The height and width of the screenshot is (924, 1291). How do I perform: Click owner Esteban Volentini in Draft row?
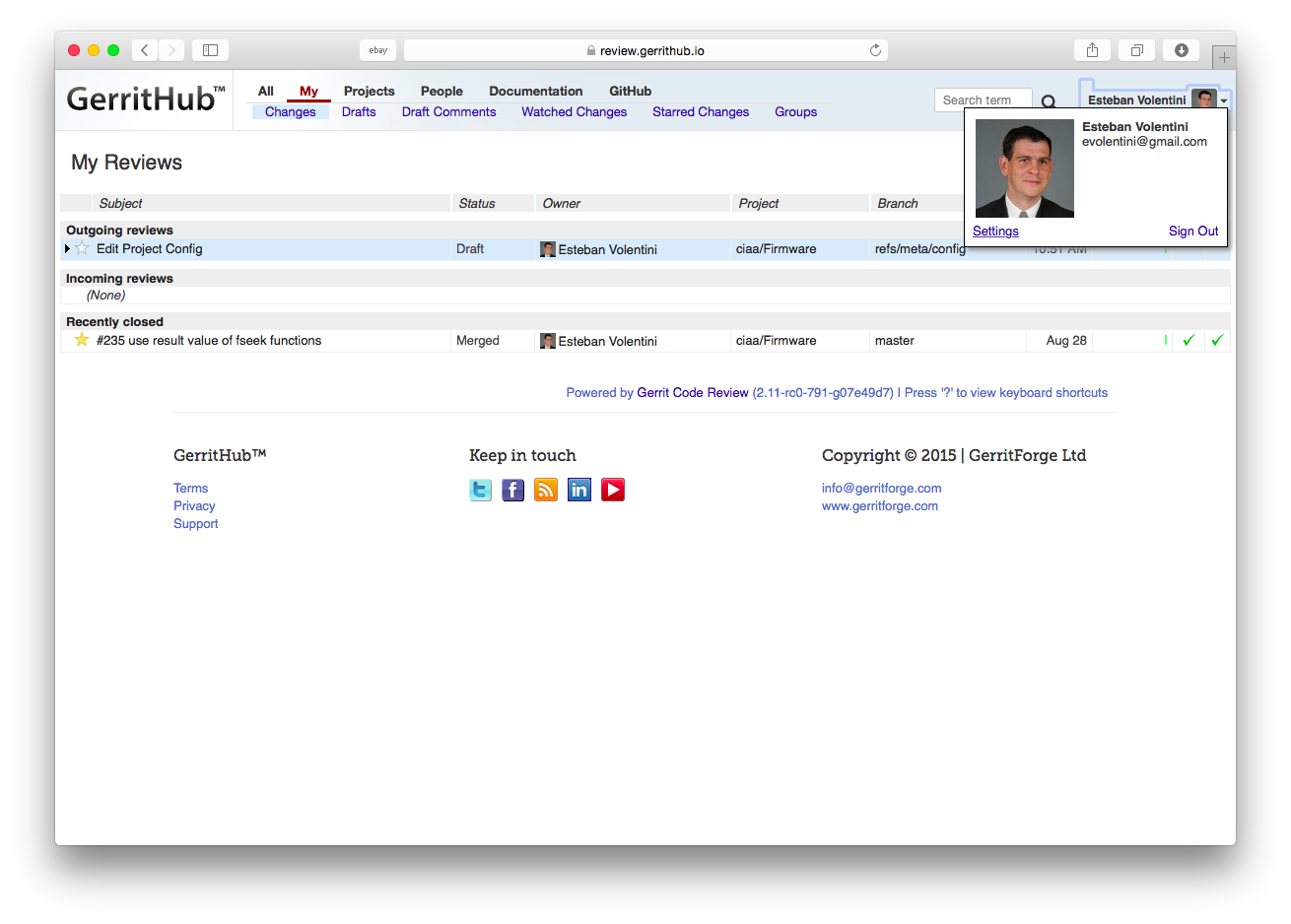(608, 250)
